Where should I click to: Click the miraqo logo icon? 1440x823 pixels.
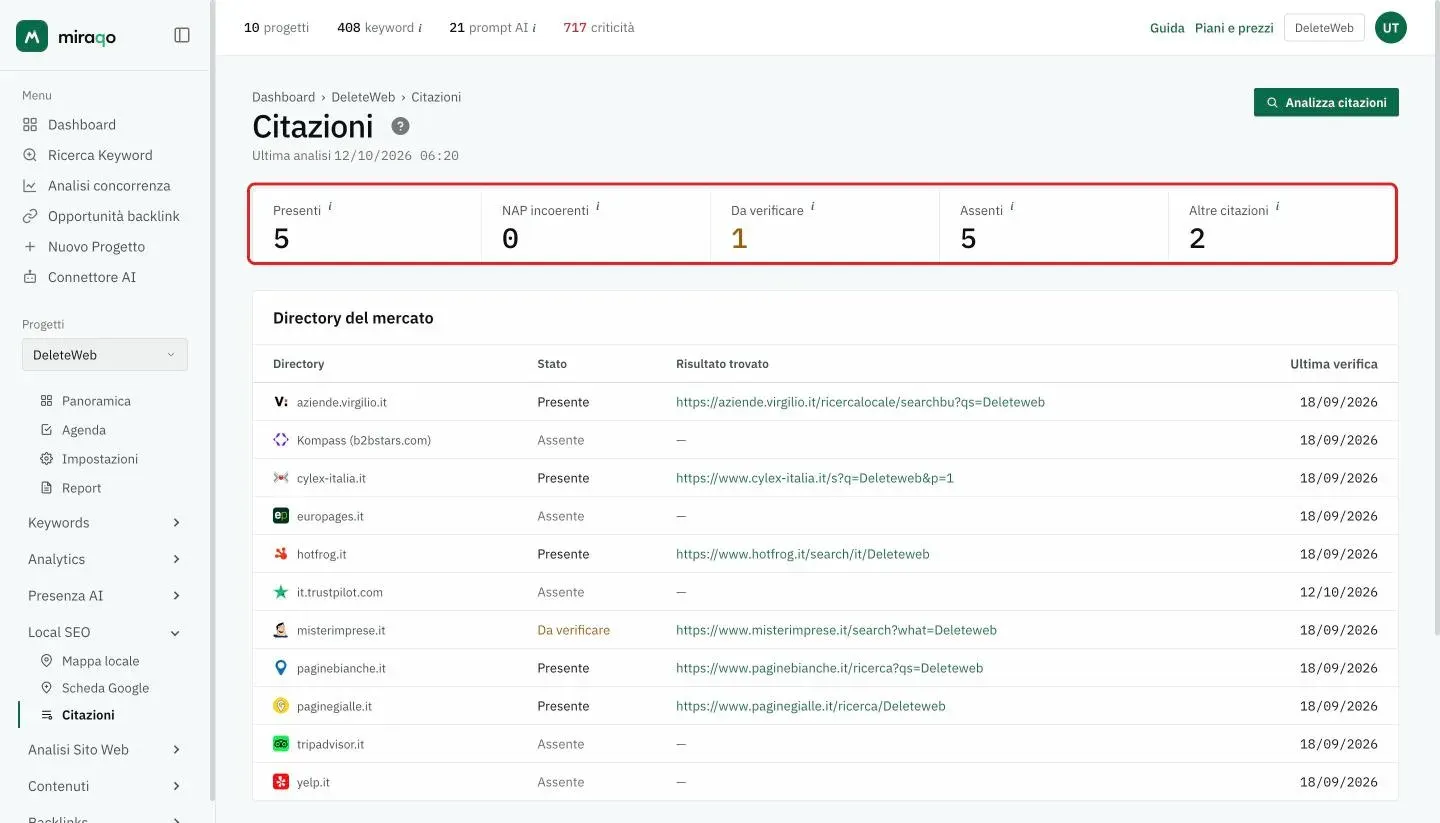32,36
